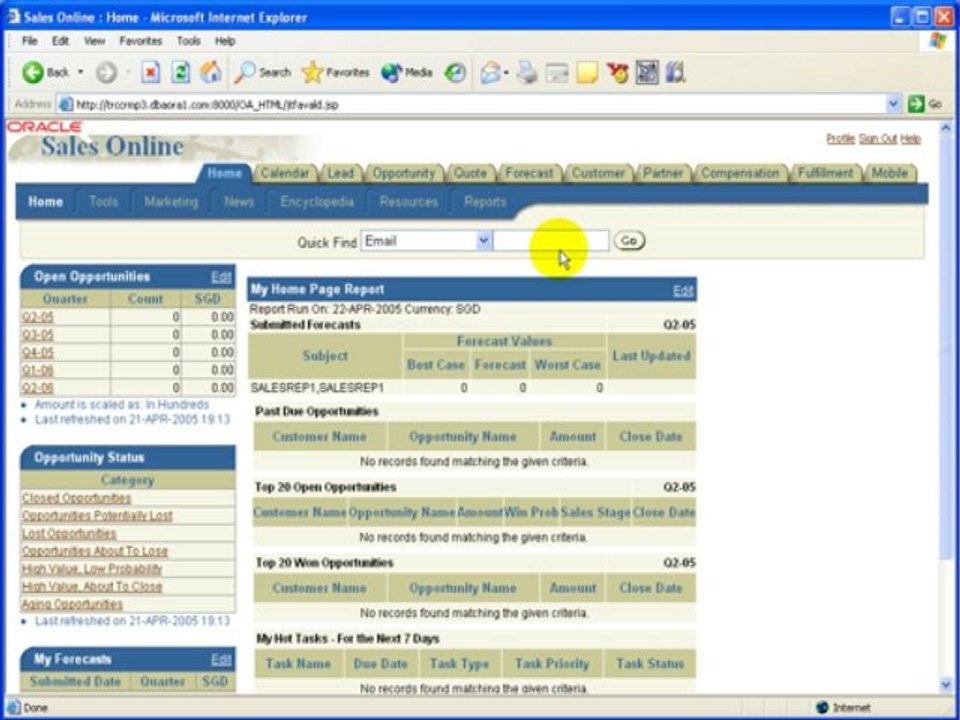
Task: Click Edit link in My Forecasts header
Action: (x=221, y=659)
